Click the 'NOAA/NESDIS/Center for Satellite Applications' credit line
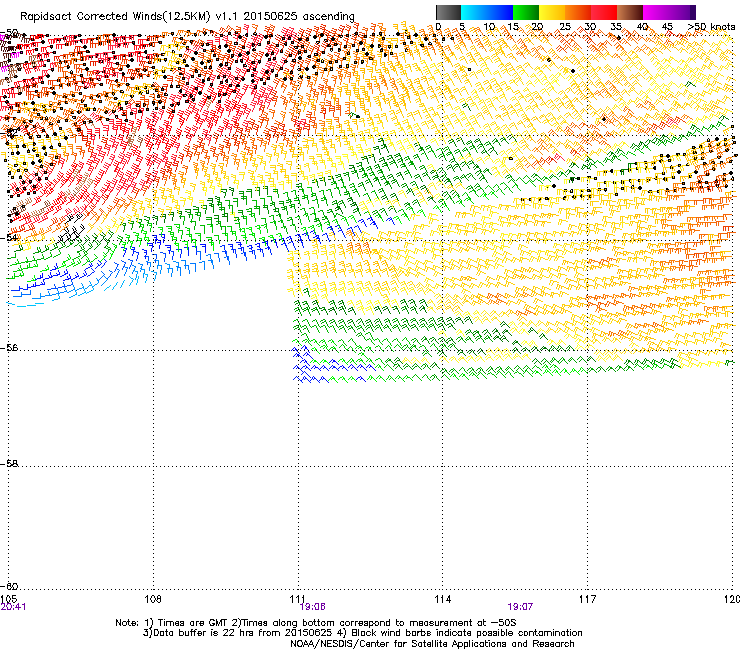740x650 pixels. click(x=432, y=644)
